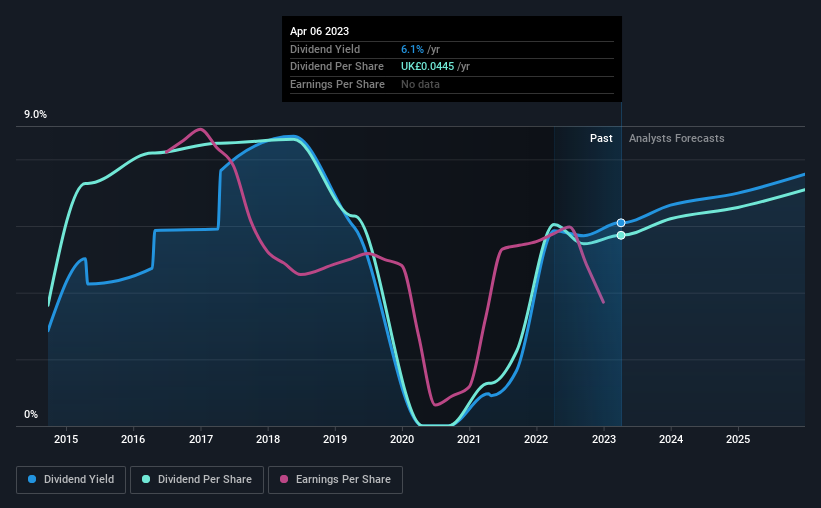Click the 2020 x-axis label
821x508 pixels.
[x=402, y=439]
